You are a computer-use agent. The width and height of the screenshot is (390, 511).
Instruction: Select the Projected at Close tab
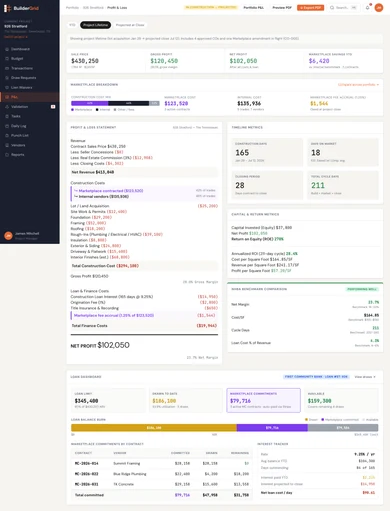click(x=130, y=25)
